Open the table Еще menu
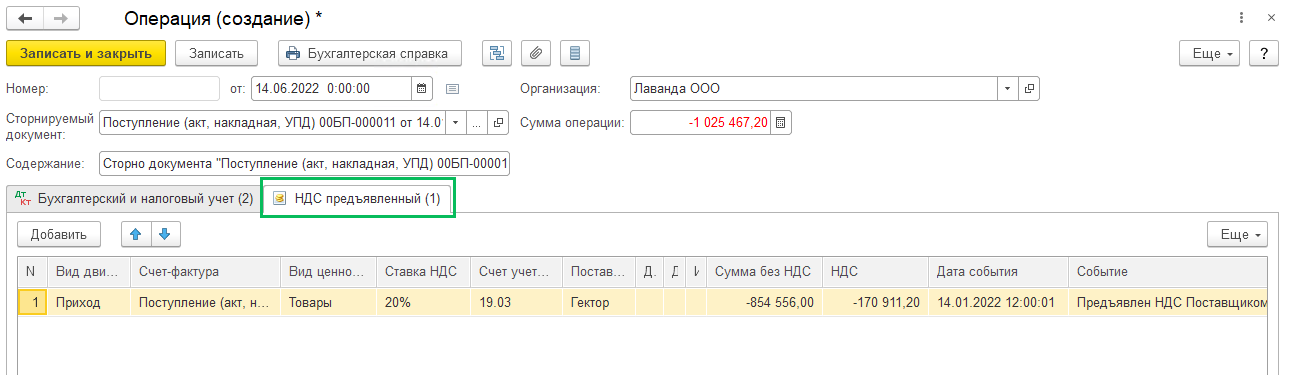1290x375 pixels. (1238, 234)
